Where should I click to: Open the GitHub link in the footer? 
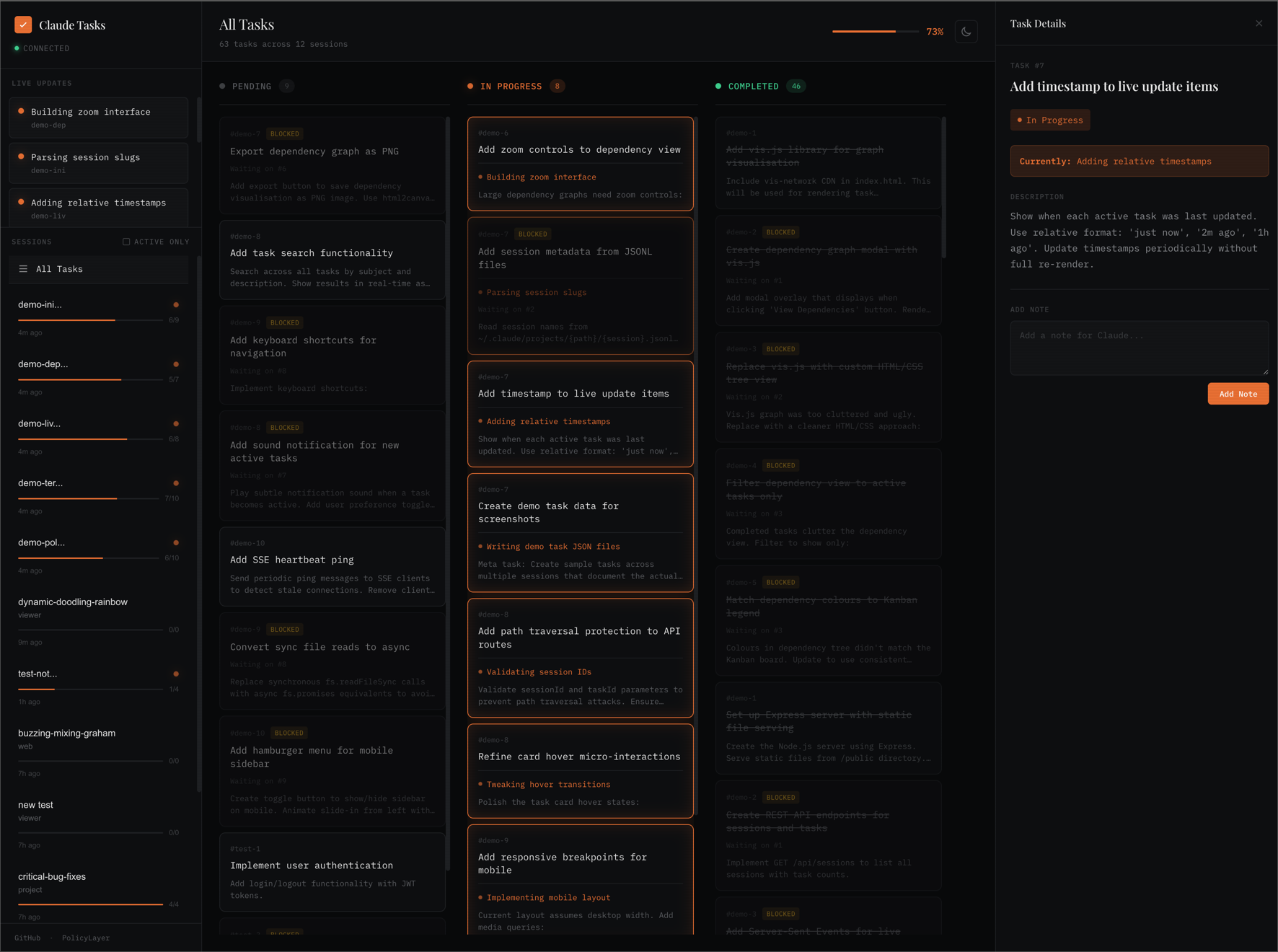(27, 938)
